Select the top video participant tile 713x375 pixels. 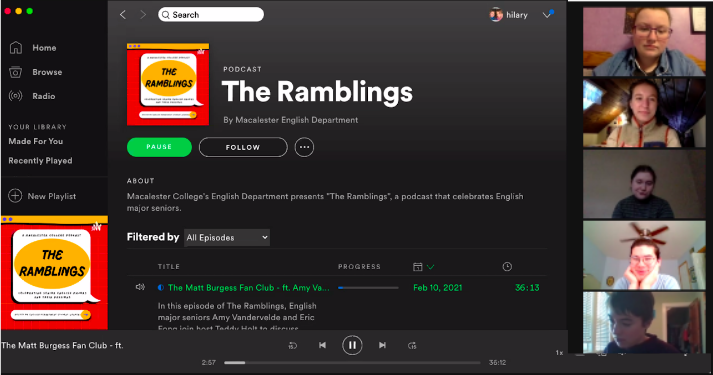pyautogui.click(x=644, y=41)
